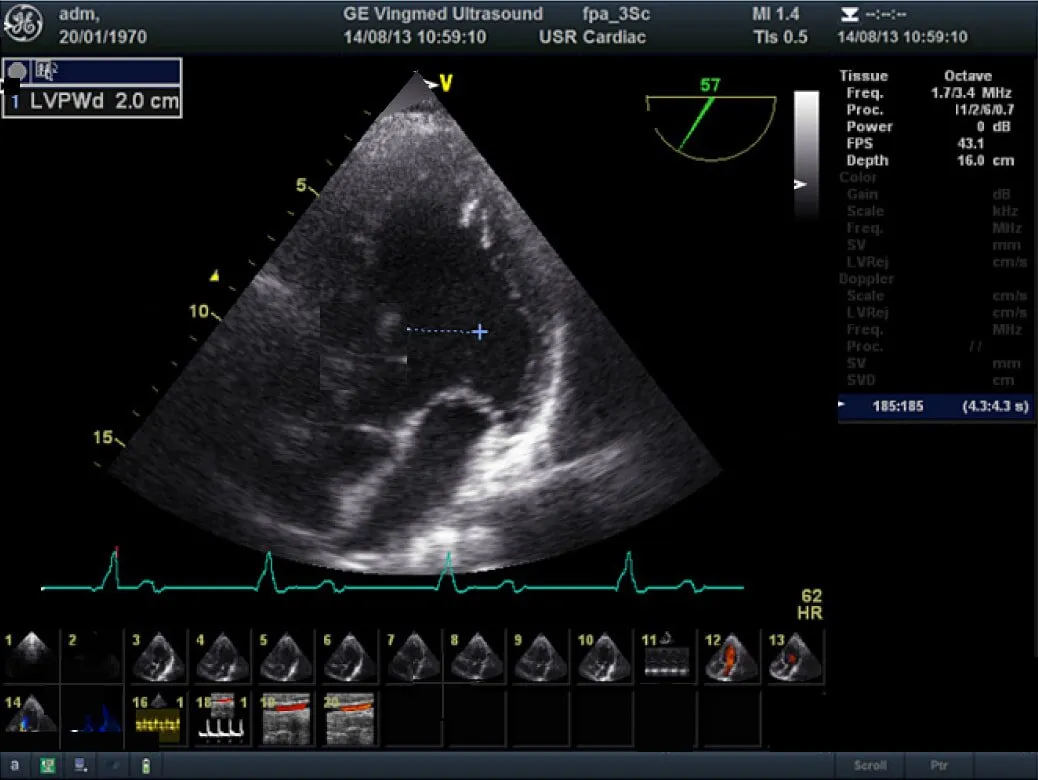1038x780 pixels.
Task: Click the measurement caliper cross on image
Action: (480, 332)
